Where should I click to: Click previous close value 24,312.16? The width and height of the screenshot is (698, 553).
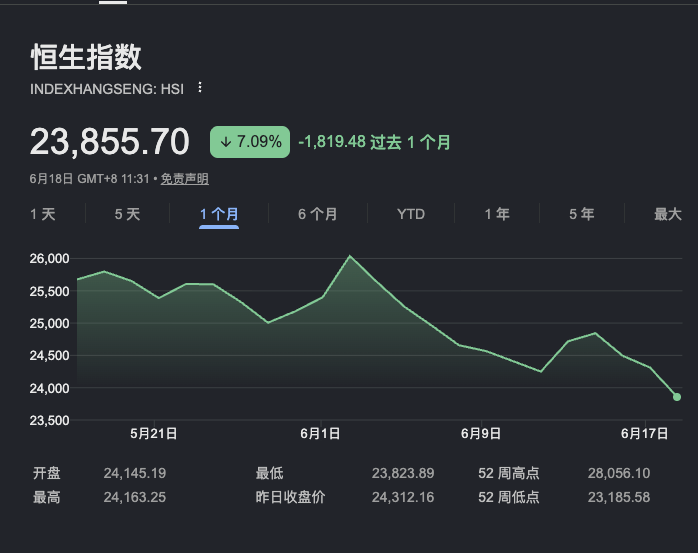[x=403, y=497]
